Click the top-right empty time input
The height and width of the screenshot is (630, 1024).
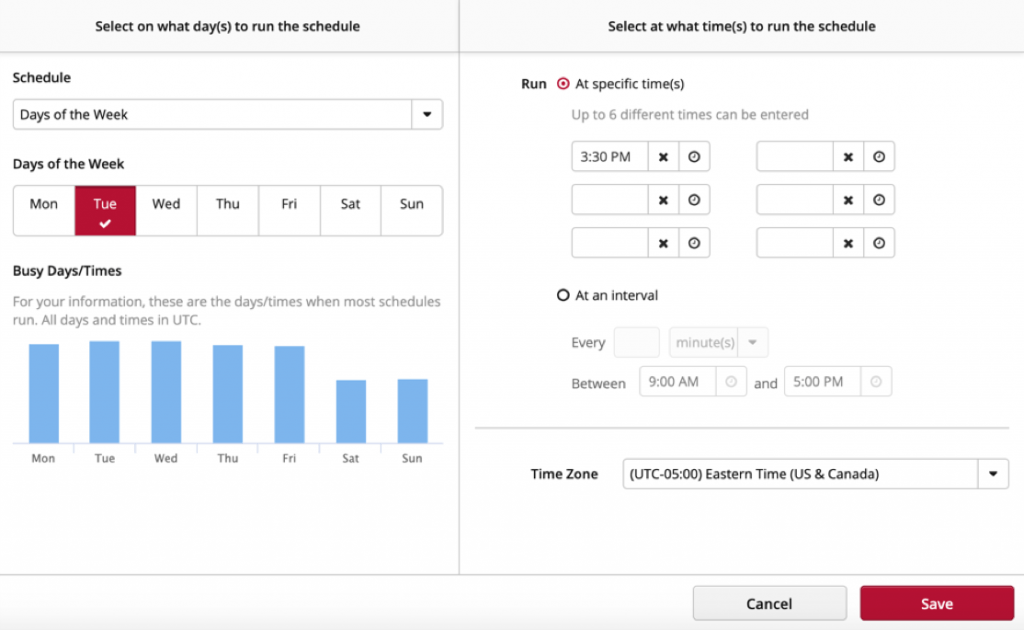coord(795,157)
